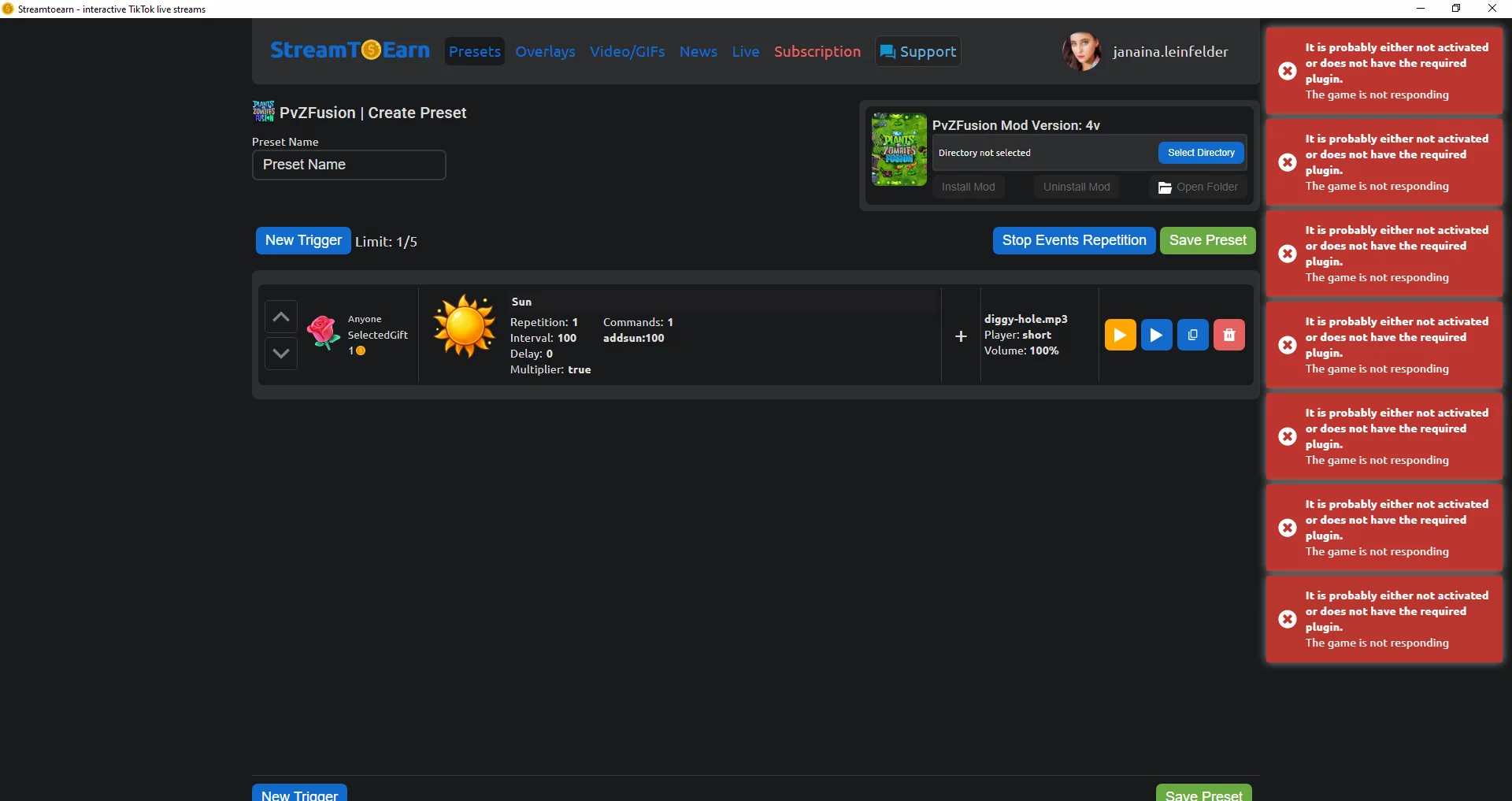
Task: Click the Uninstall Mod button
Action: (1076, 187)
